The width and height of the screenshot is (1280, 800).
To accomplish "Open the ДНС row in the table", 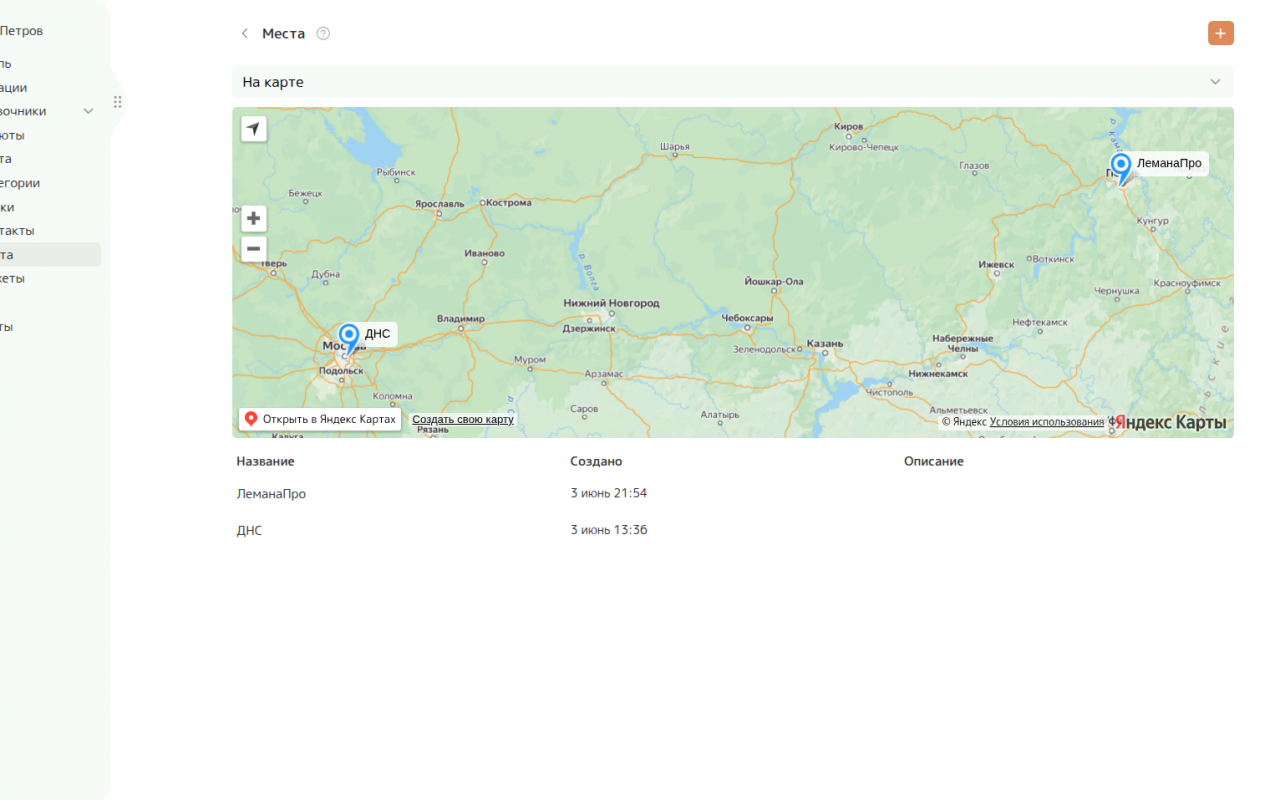I will coord(733,530).
